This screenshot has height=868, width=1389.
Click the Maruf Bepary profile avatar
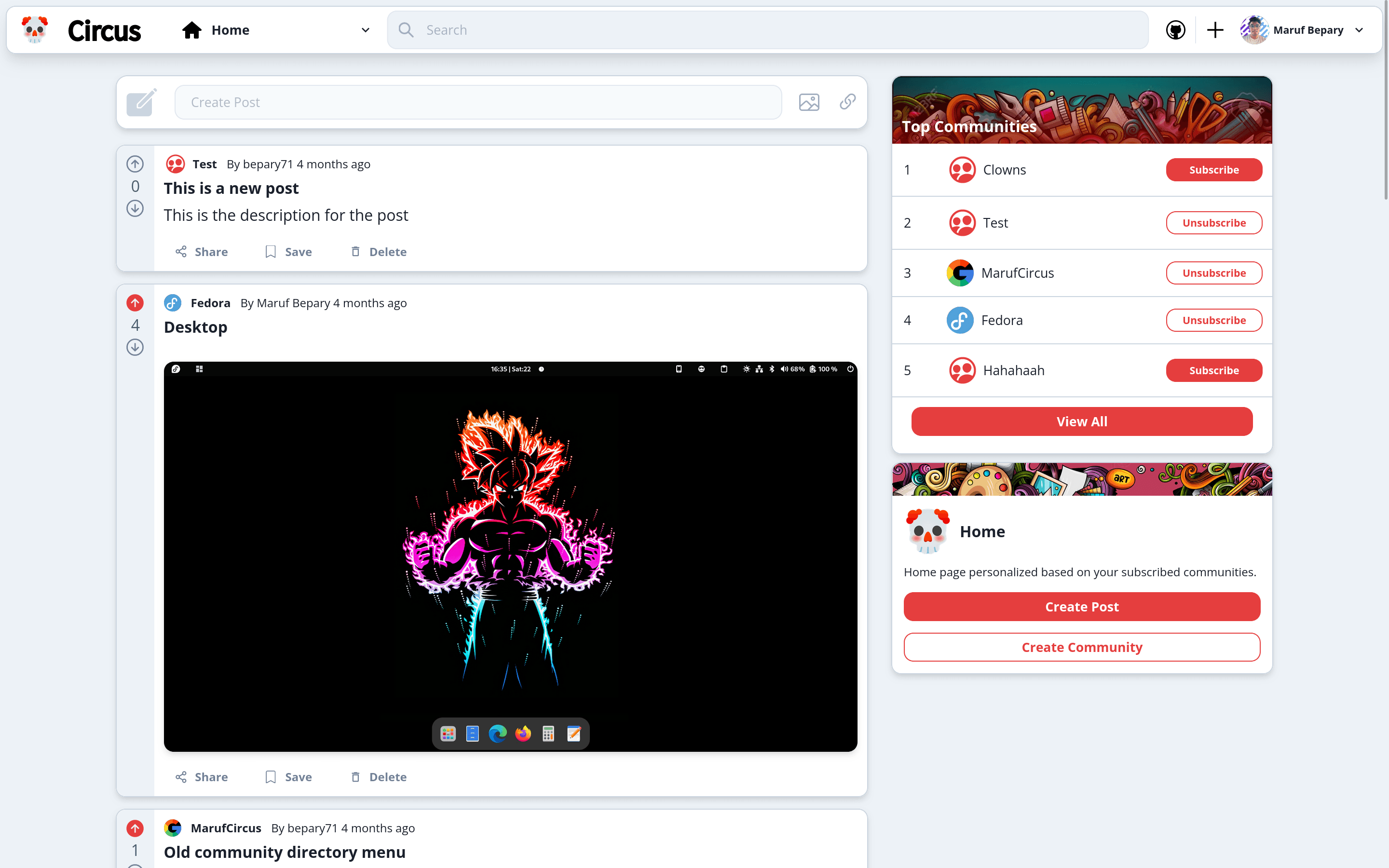click(1254, 30)
